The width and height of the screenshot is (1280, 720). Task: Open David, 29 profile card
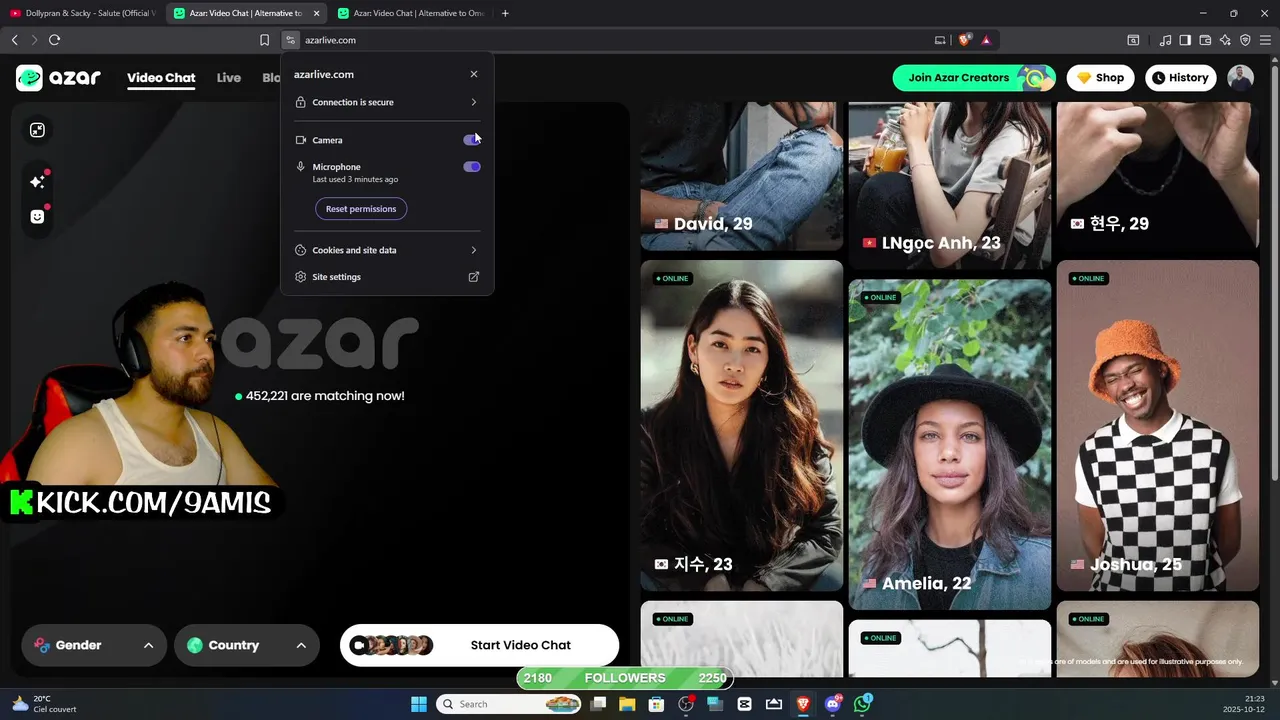click(x=742, y=176)
